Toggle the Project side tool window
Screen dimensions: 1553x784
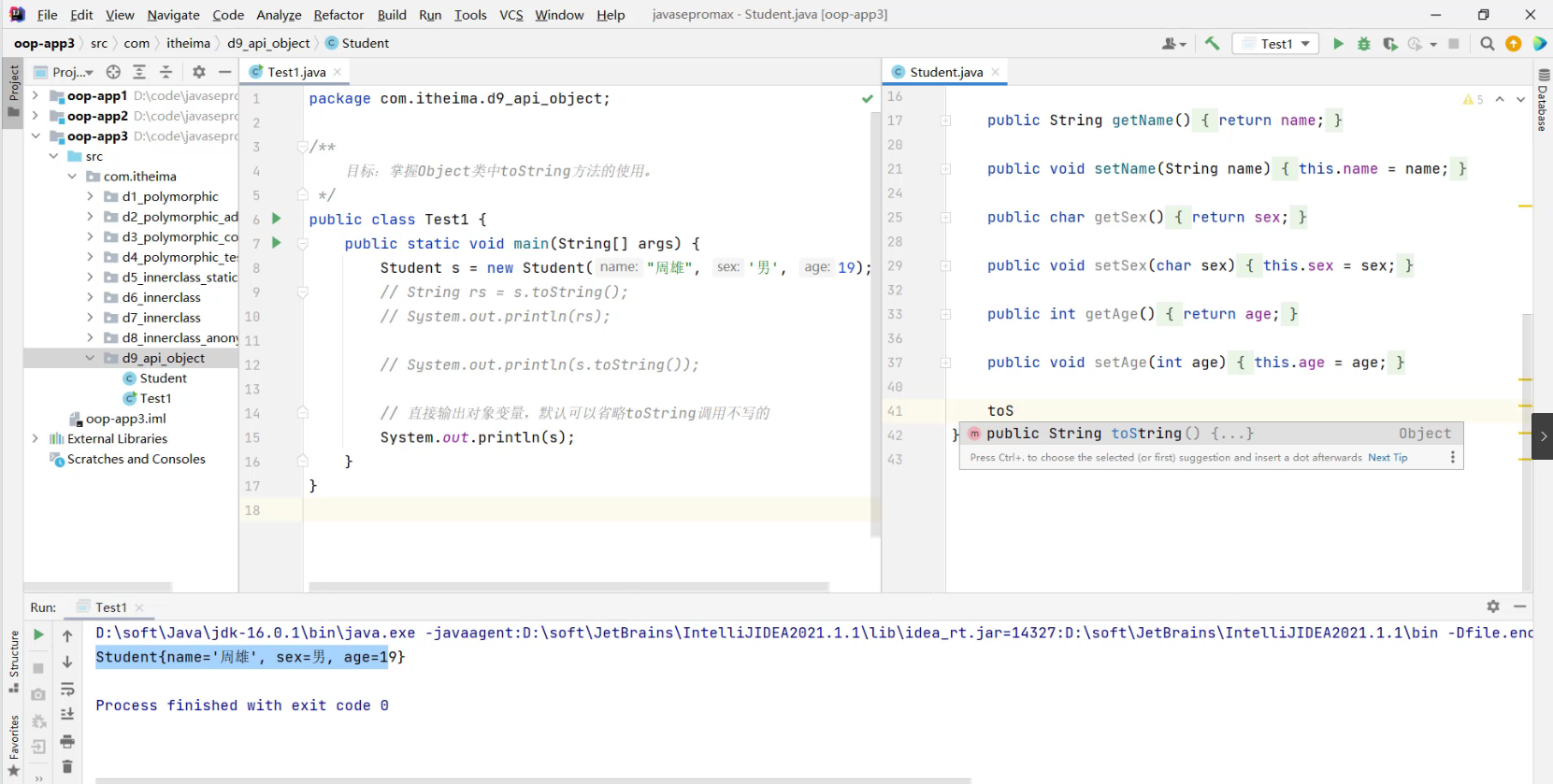click(13, 91)
